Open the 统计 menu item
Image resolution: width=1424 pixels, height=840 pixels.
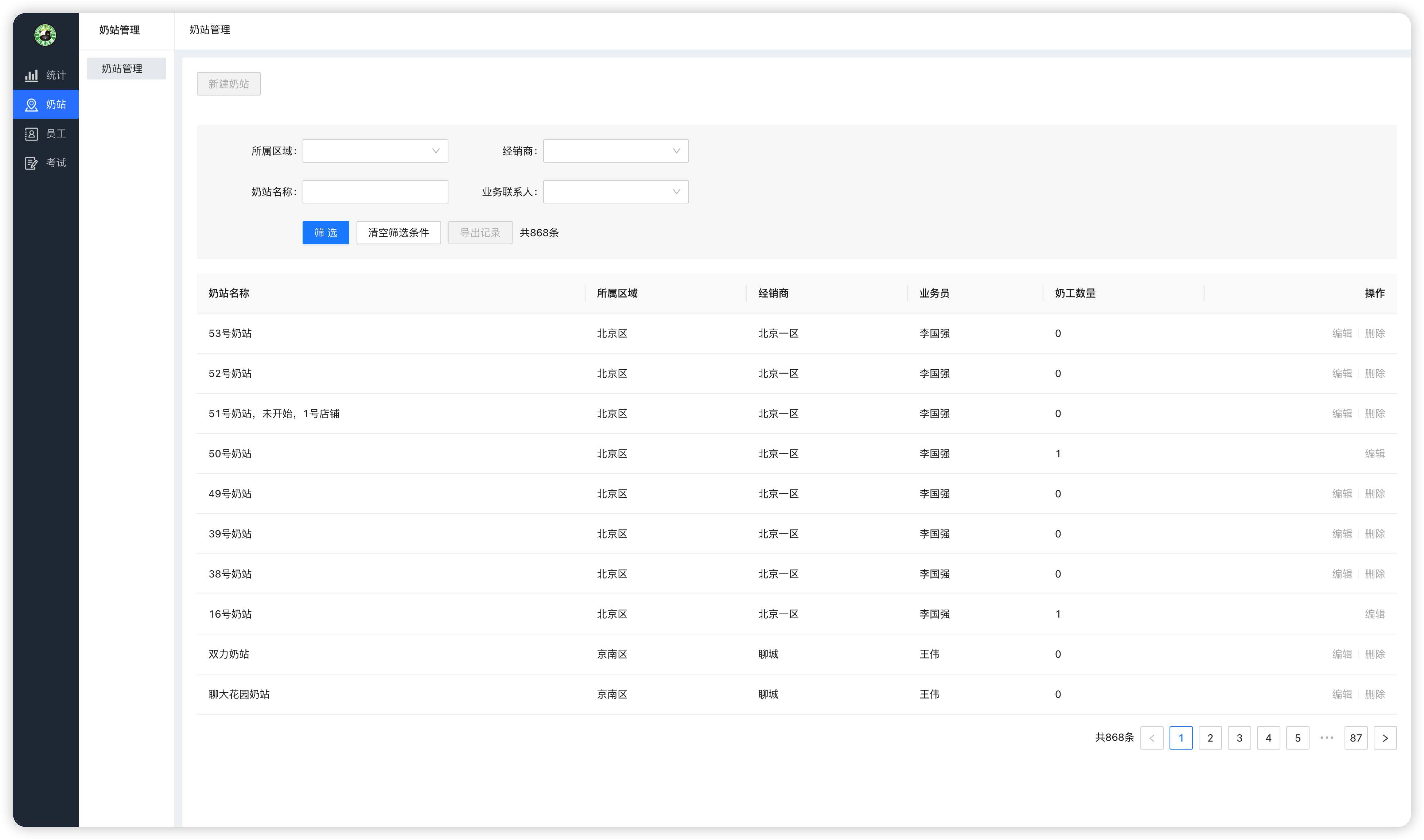click(46, 75)
